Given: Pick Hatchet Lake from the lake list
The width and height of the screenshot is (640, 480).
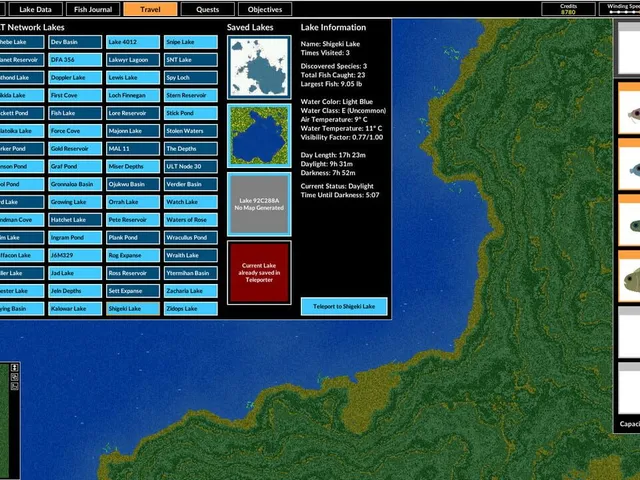Looking at the screenshot, I should point(75,220).
